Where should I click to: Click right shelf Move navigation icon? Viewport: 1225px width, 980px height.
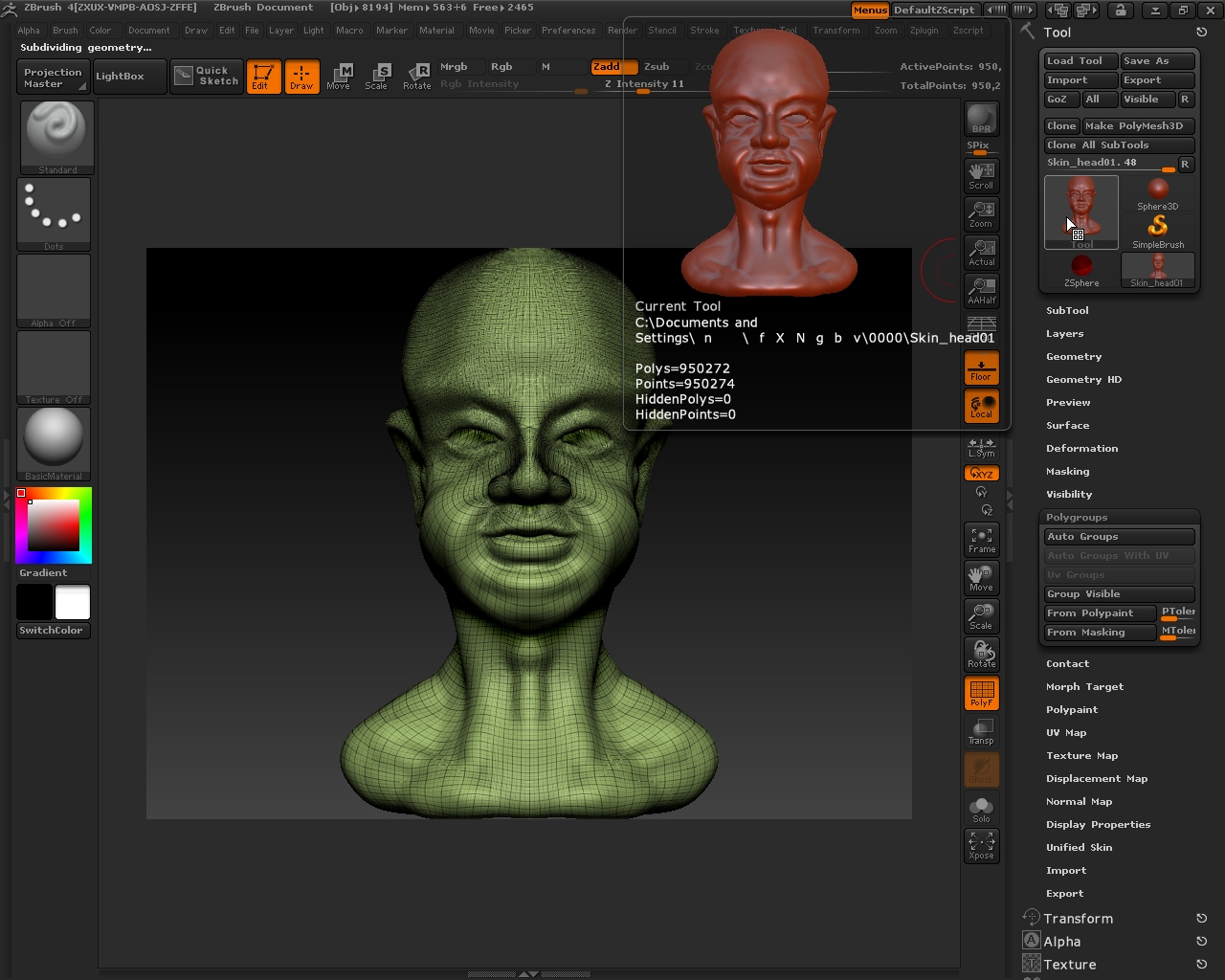coord(981,578)
